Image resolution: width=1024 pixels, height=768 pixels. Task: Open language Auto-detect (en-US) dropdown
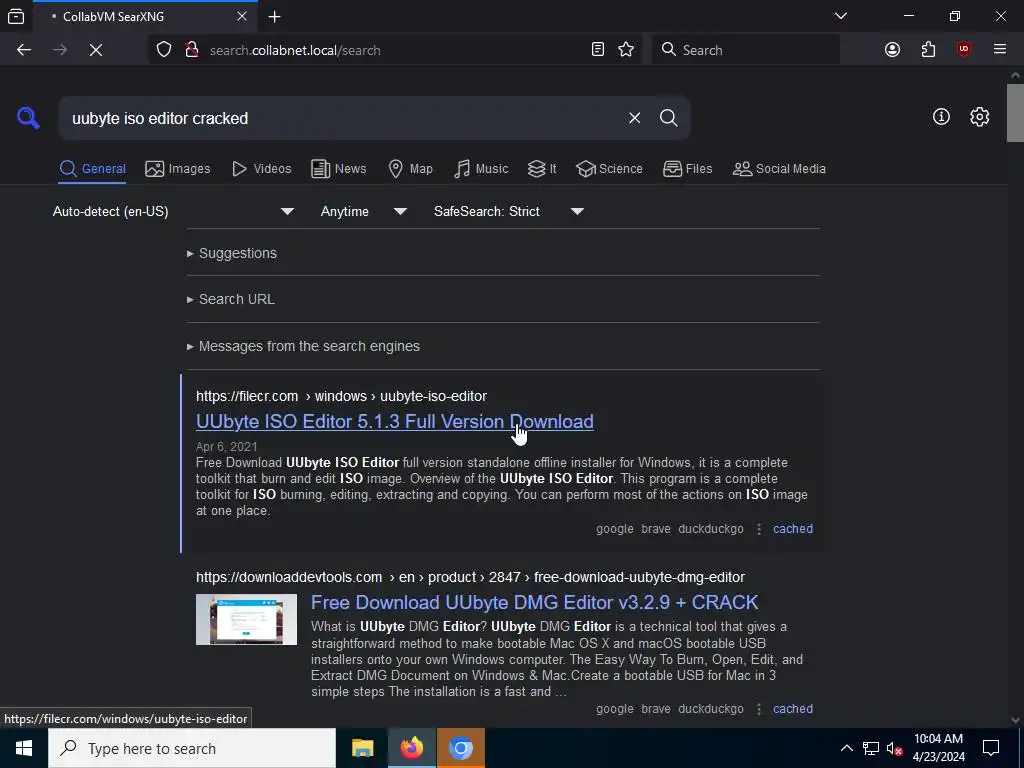(x=174, y=212)
